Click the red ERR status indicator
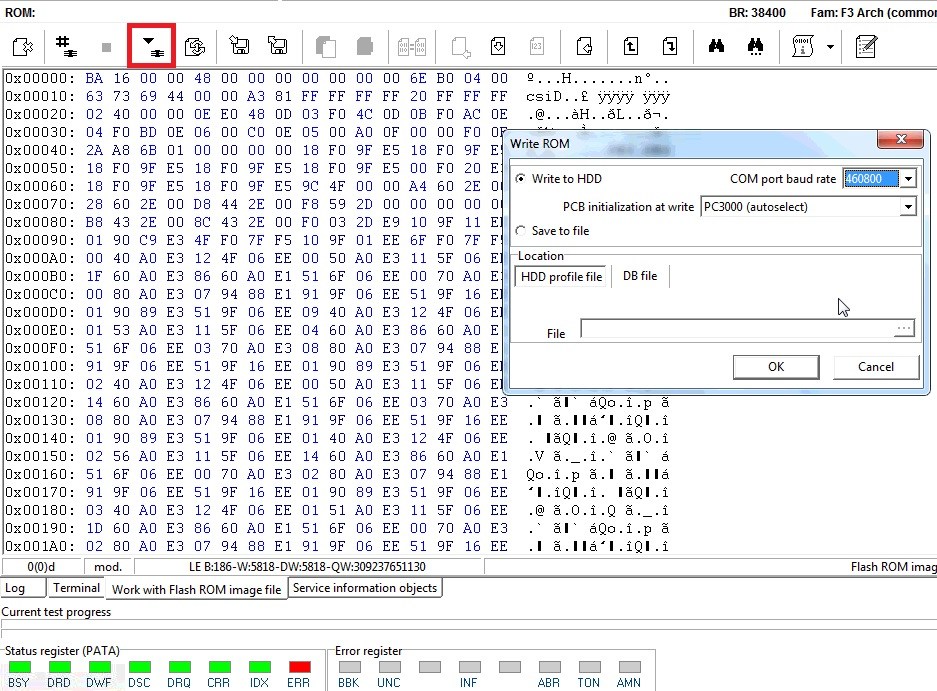 click(x=299, y=667)
